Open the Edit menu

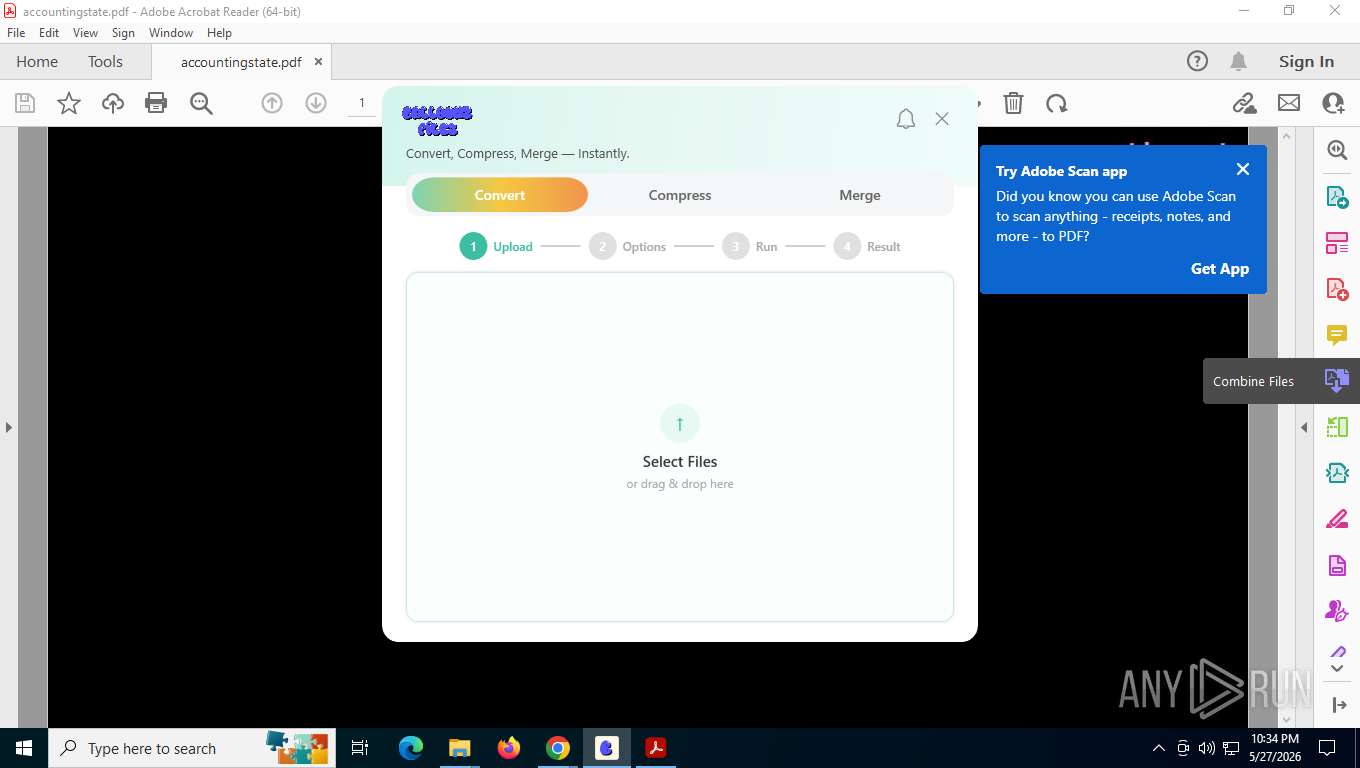pyautogui.click(x=49, y=33)
